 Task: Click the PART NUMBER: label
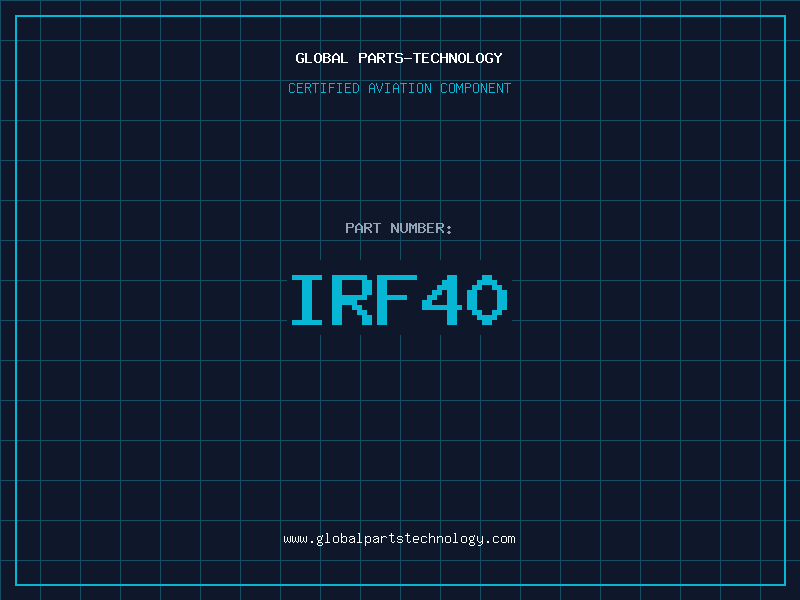(399, 228)
